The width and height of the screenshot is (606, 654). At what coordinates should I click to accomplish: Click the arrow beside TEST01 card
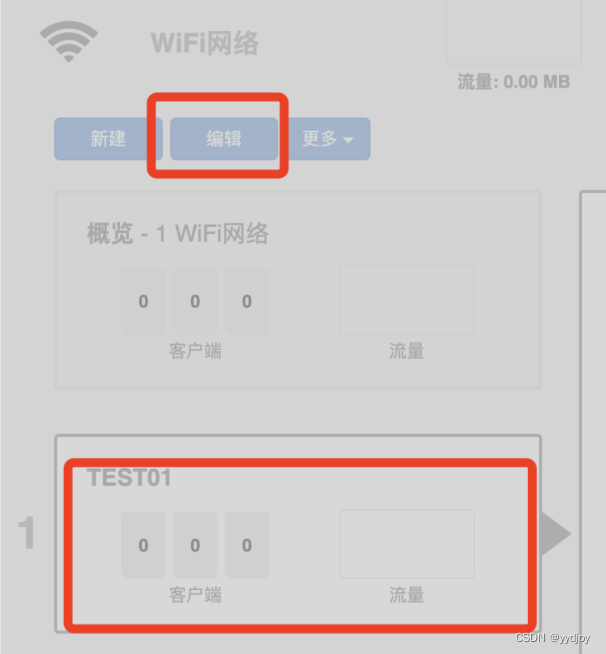pos(556,534)
